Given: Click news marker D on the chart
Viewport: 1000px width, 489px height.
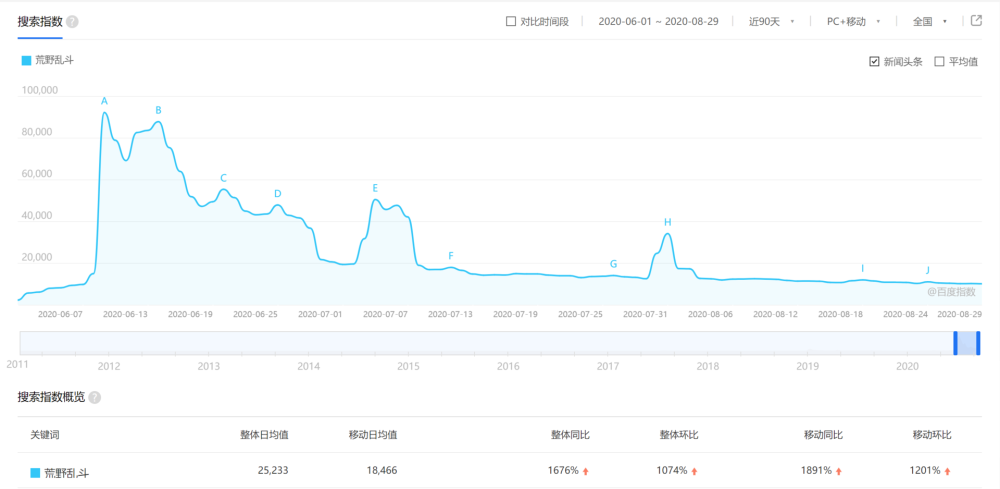Looking at the screenshot, I should click(x=277, y=193).
